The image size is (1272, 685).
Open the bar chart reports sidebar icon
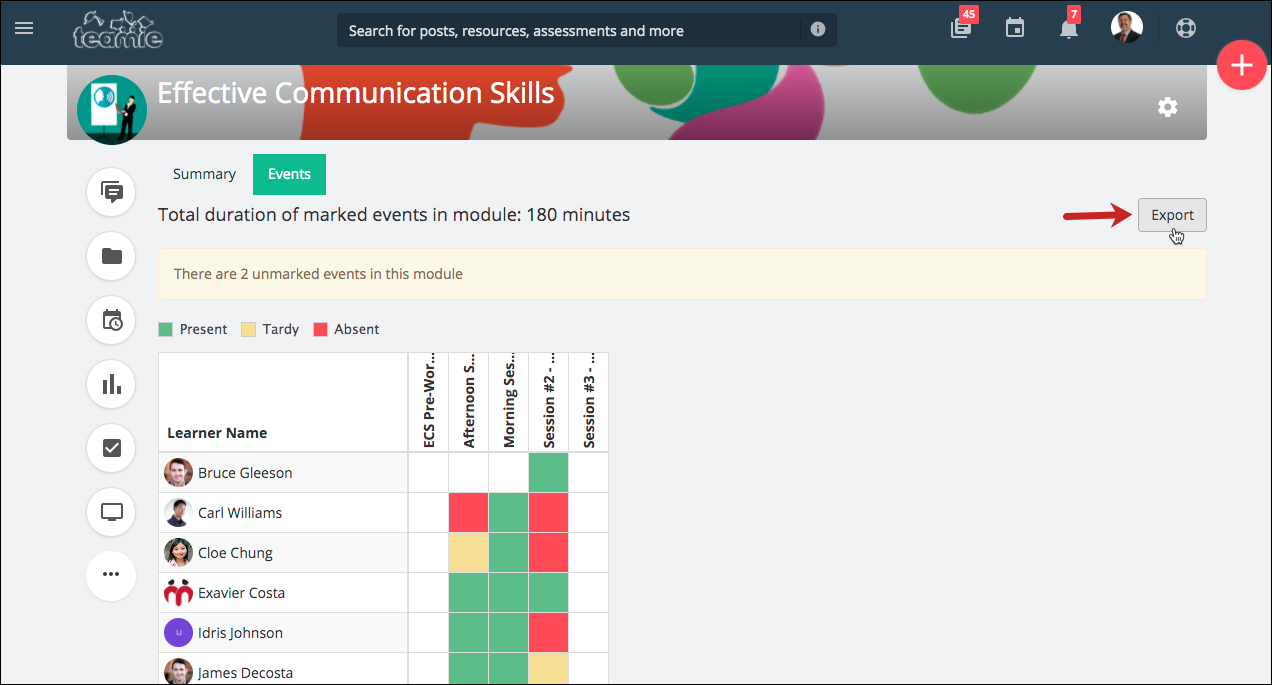pos(112,384)
